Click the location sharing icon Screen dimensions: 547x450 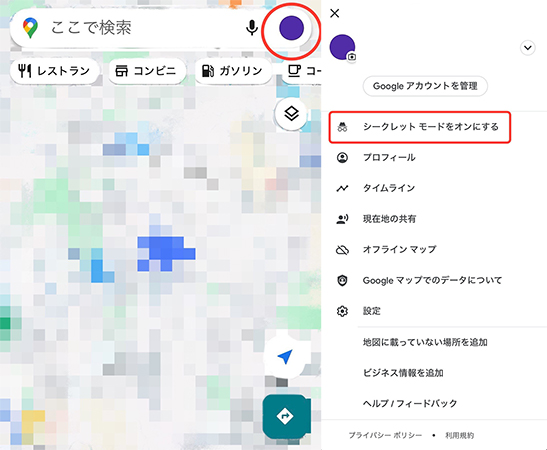tap(342, 219)
